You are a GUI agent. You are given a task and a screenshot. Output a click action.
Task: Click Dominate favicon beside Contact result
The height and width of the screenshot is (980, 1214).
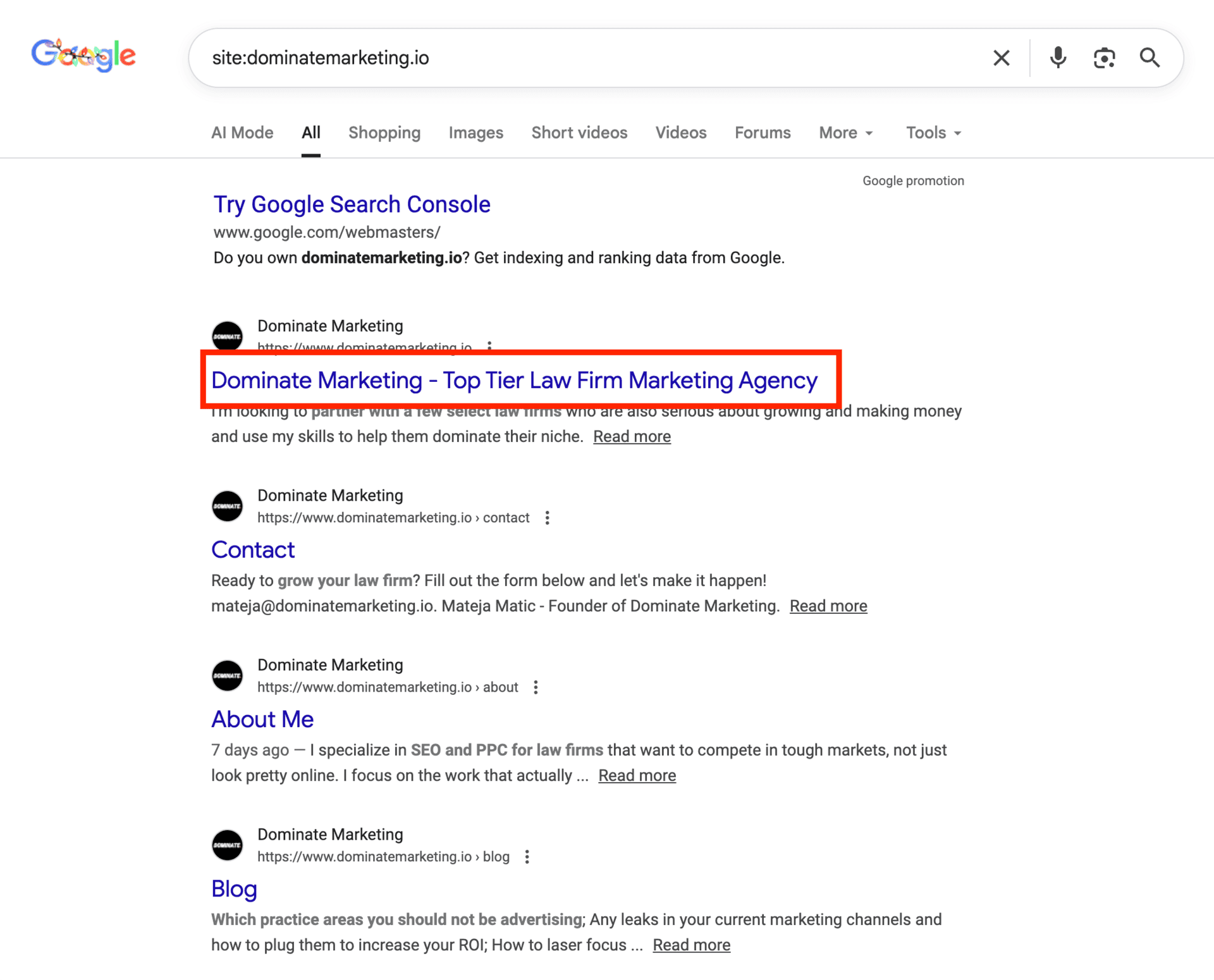coord(228,506)
